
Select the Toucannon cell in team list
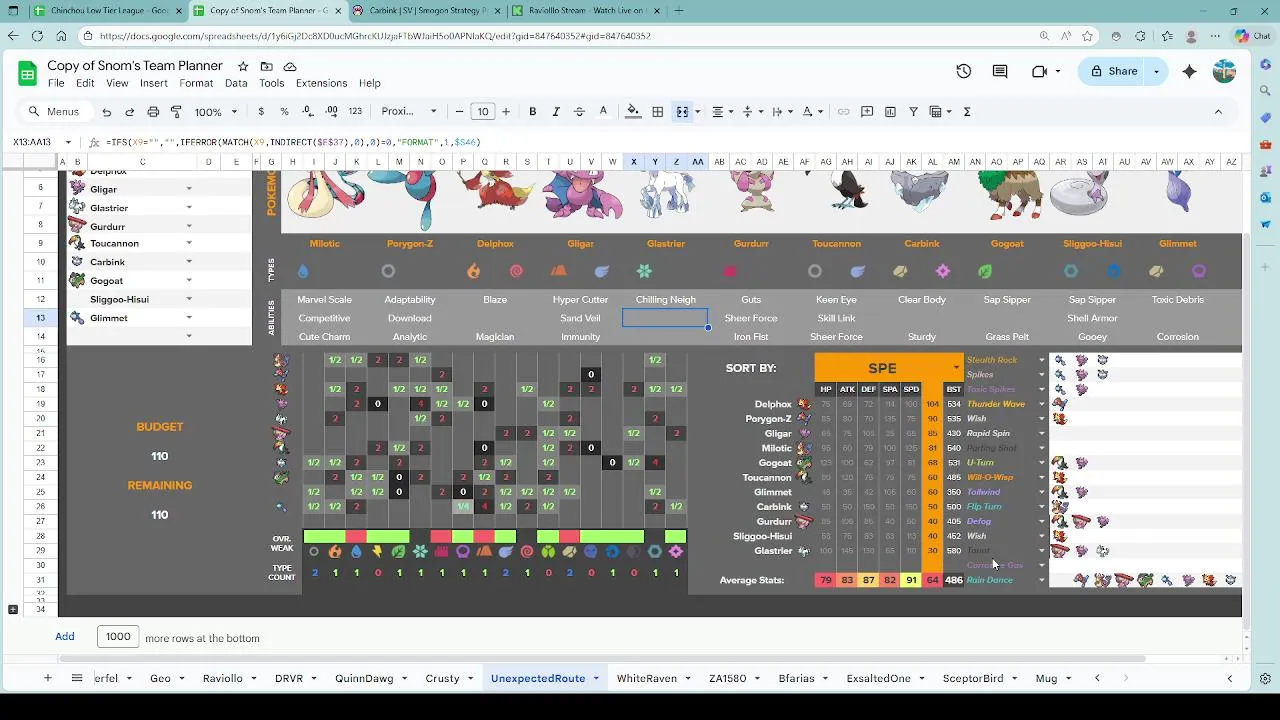point(114,244)
